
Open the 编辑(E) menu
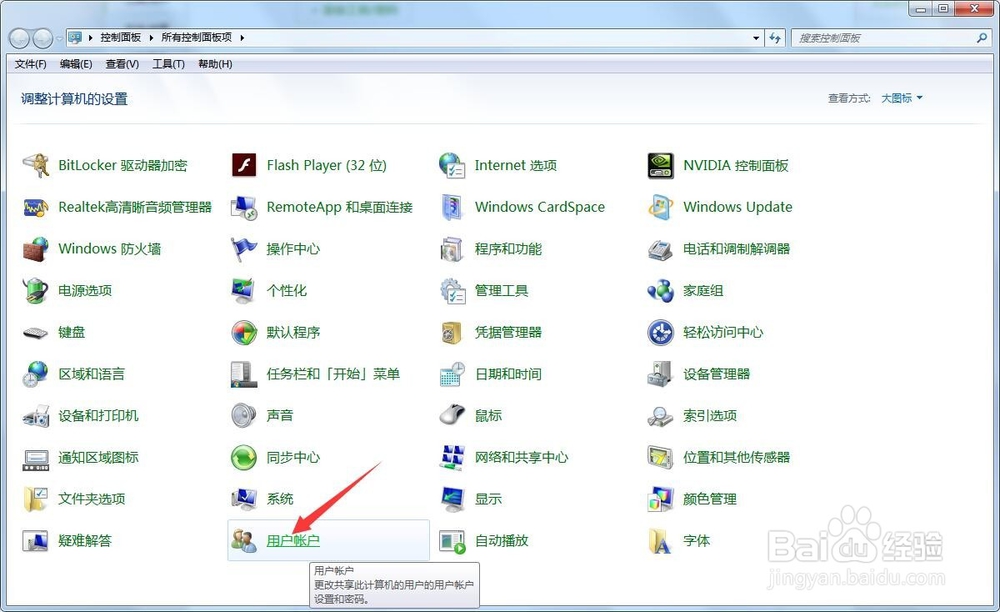(x=76, y=64)
